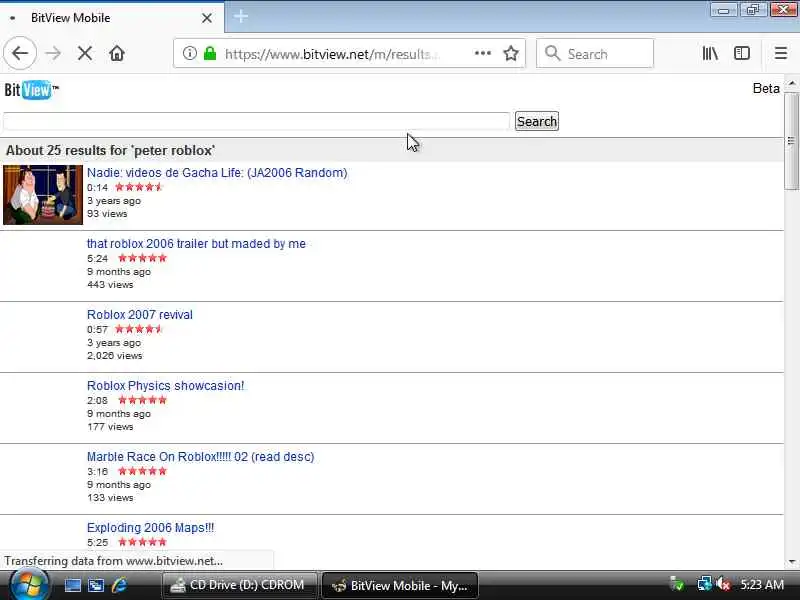Click the 5:23 AM taskbar clock
Screen dimensions: 800x600
[762, 585]
